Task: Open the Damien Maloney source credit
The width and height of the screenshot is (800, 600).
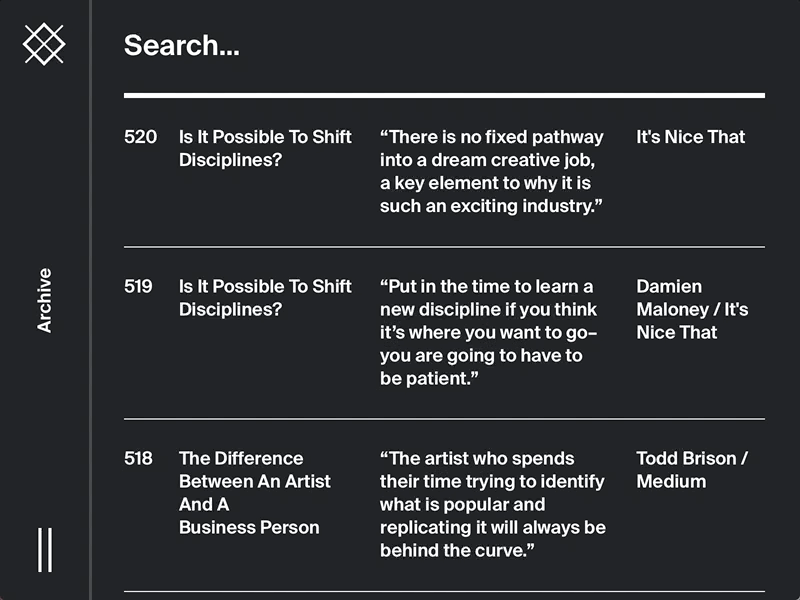Action: click(x=692, y=309)
